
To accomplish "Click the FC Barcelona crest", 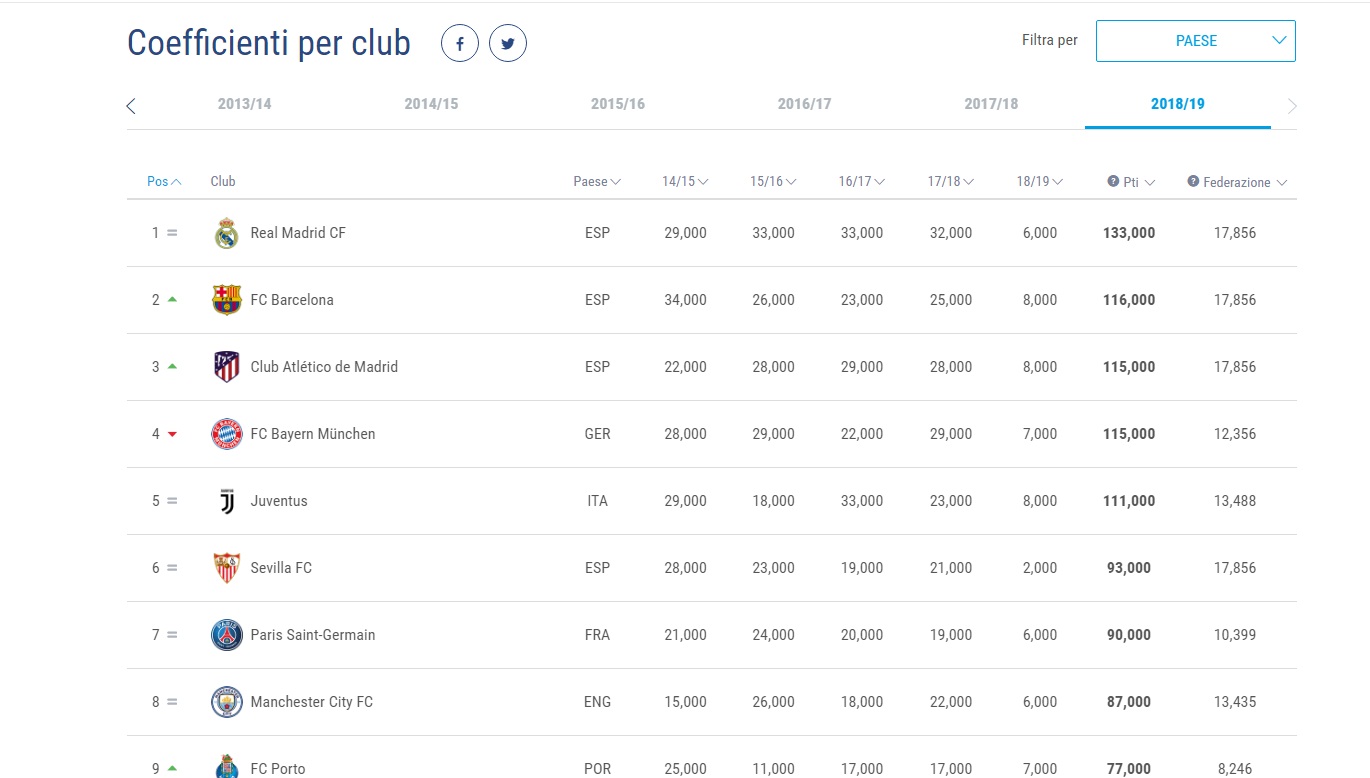I will click(x=227, y=300).
